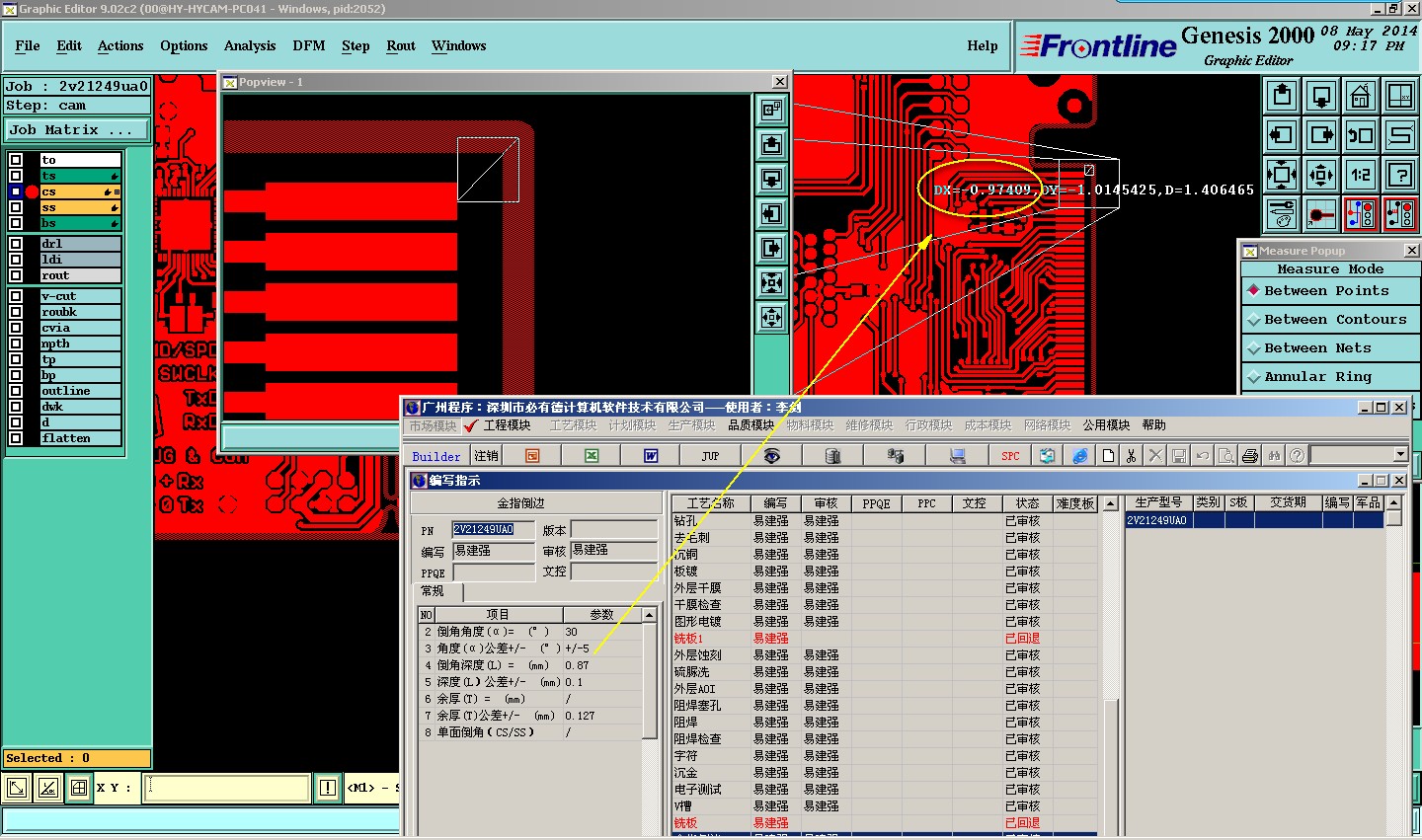Toggle the 'drl' layer checkbox
This screenshot has height=840, width=1422.
coord(16,244)
